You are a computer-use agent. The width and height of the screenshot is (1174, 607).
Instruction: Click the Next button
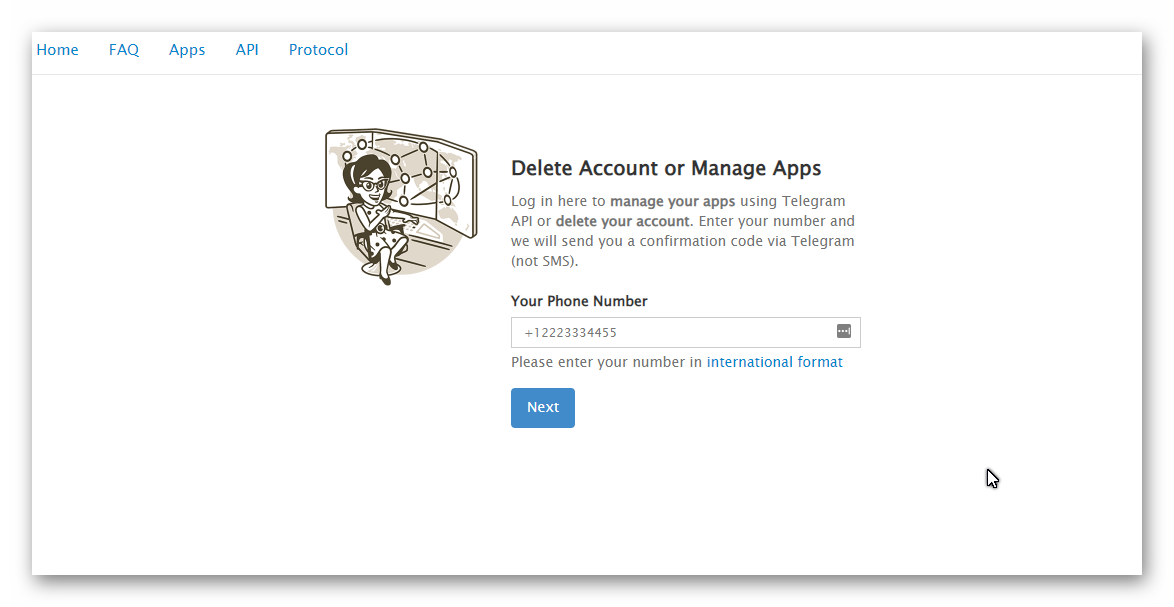[543, 408]
